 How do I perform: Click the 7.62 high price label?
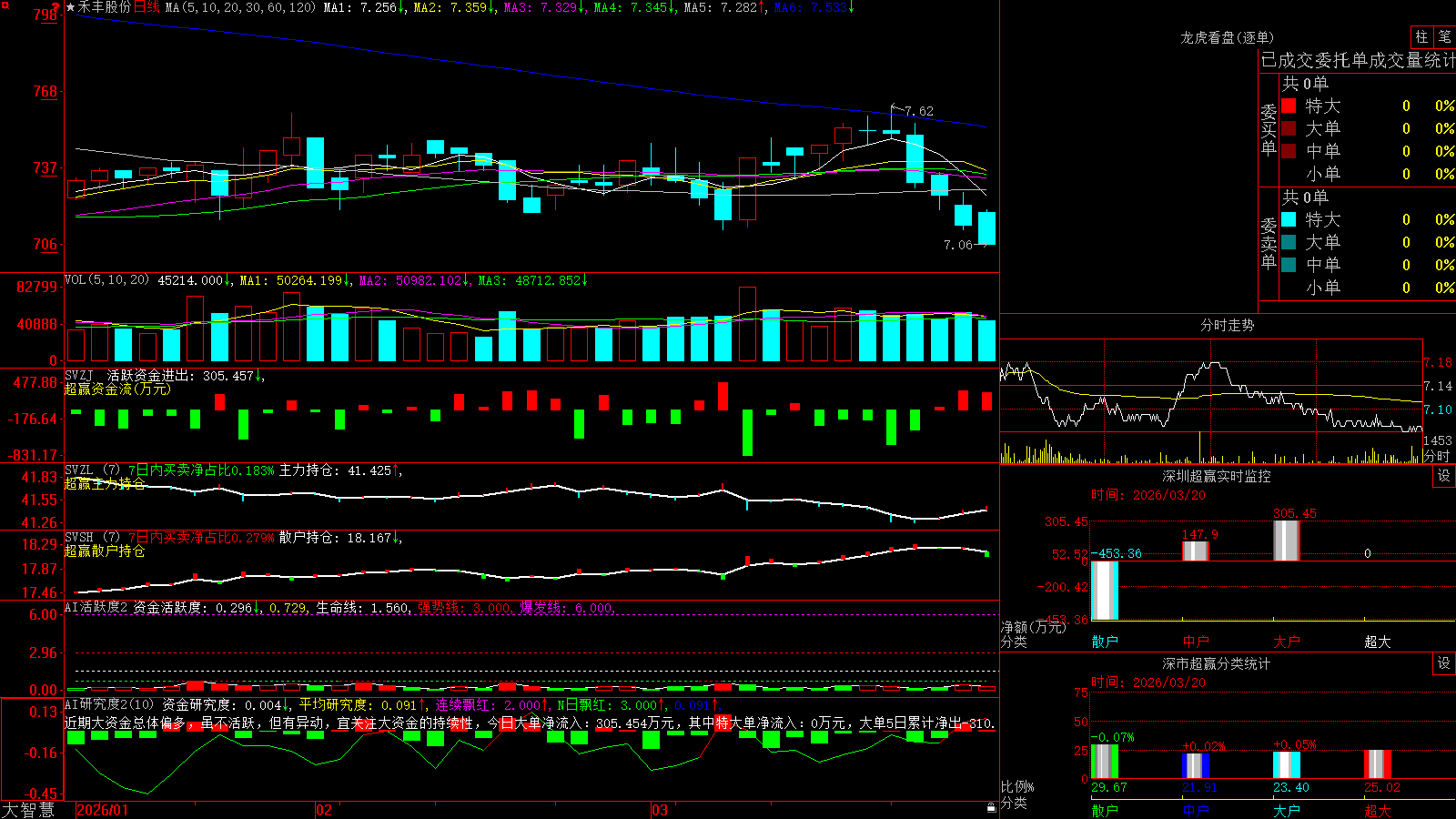(919, 111)
